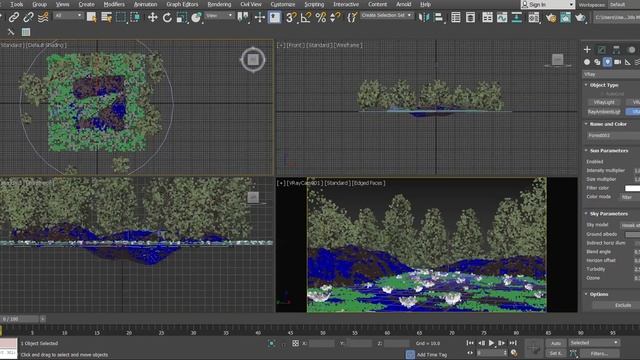The image size is (640, 360).
Task: Activate Select and Manipulate tool
Action: 260,18
